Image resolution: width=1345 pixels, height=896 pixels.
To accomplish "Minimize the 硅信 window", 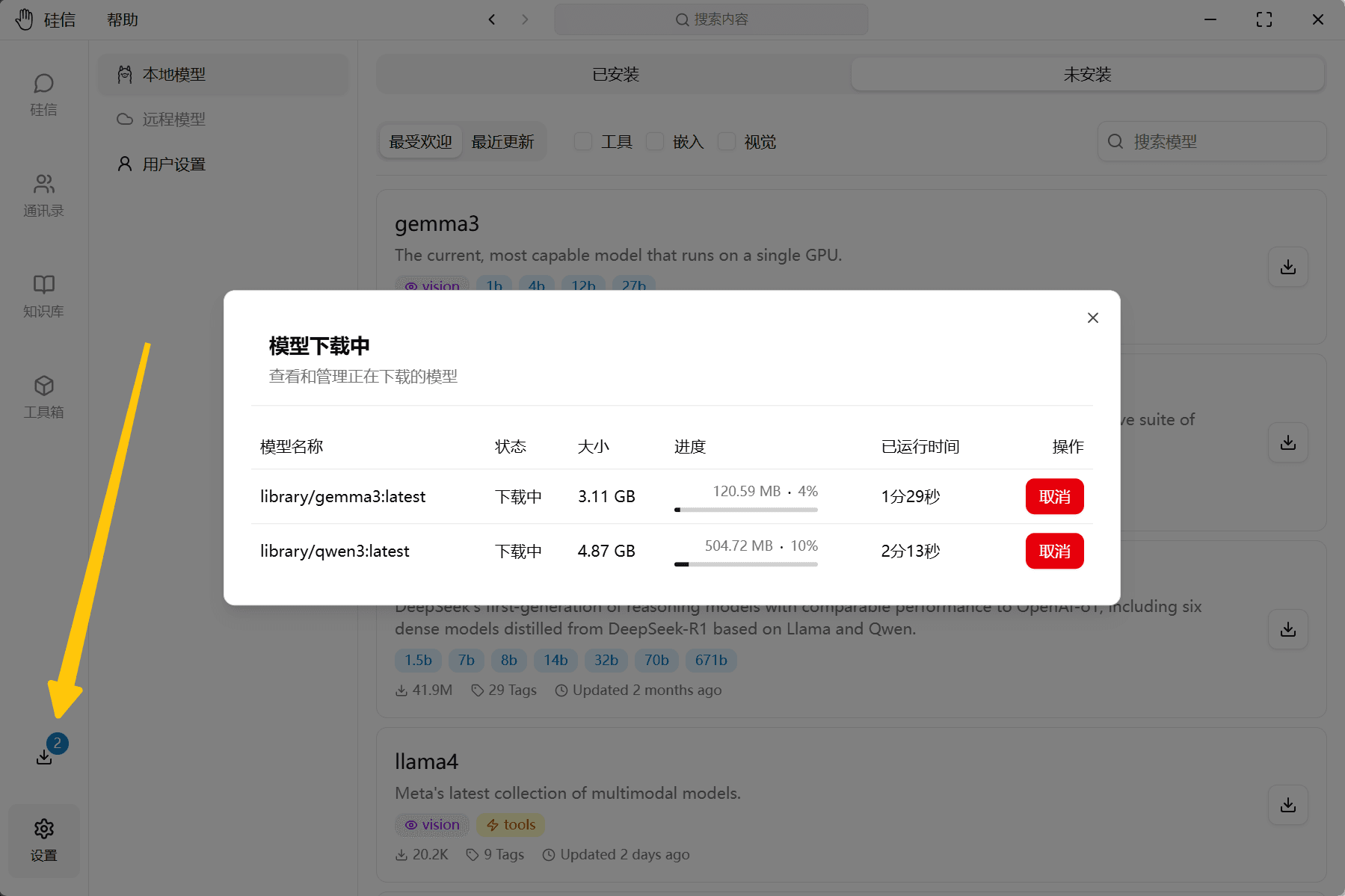I will [x=1210, y=19].
